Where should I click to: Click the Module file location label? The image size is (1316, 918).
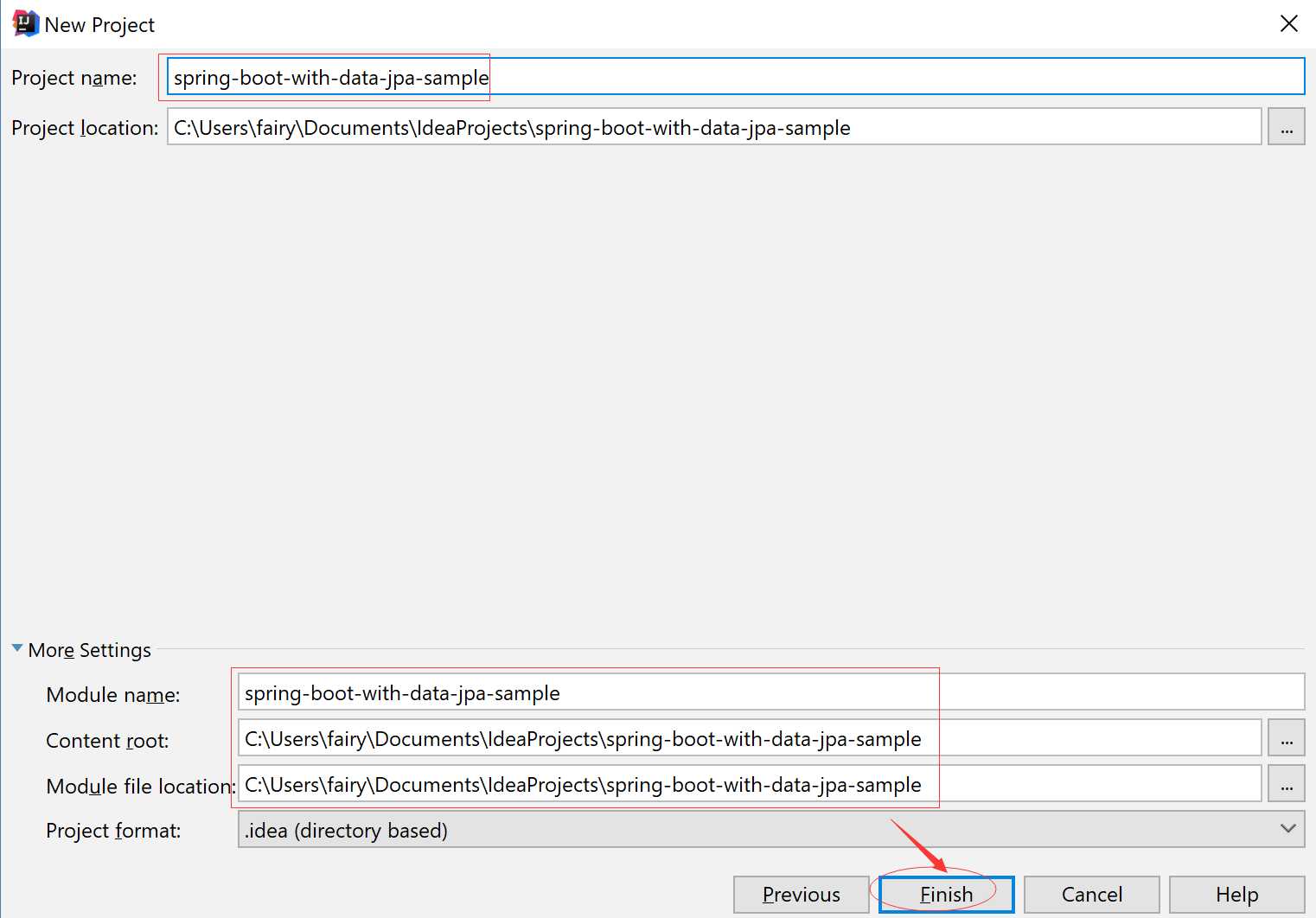pos(141,787)
